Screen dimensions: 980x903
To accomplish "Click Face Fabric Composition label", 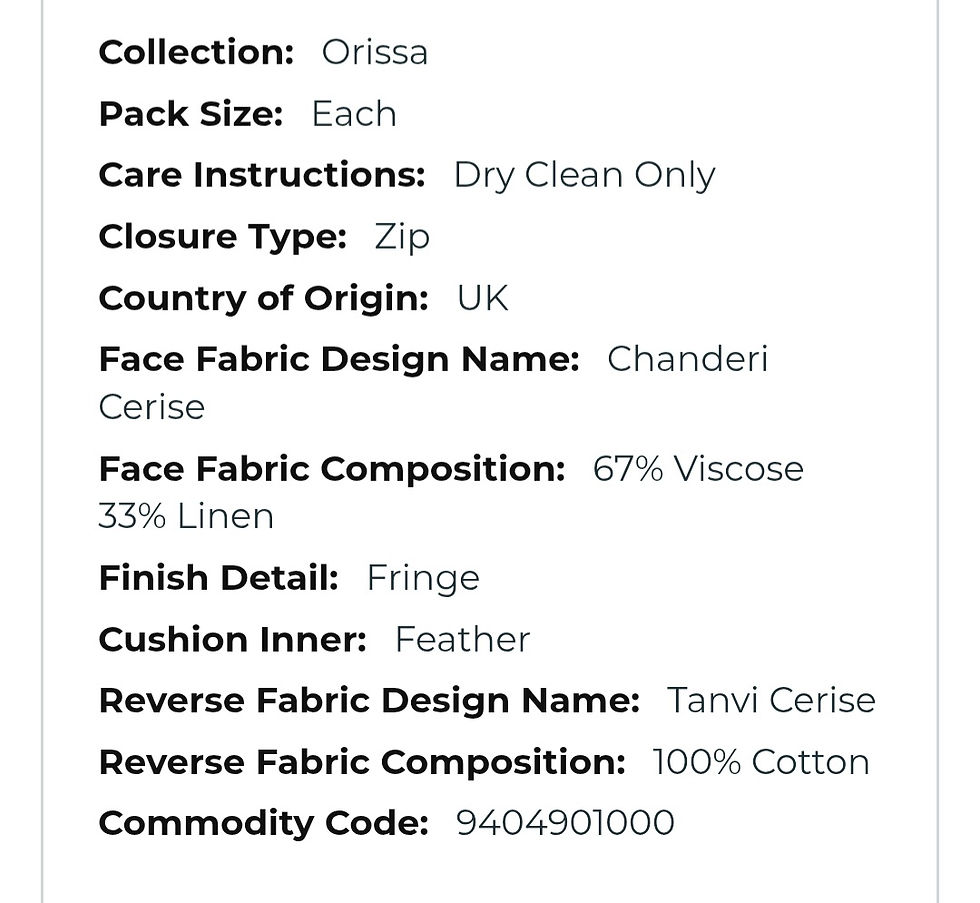I will click(332, 469).
